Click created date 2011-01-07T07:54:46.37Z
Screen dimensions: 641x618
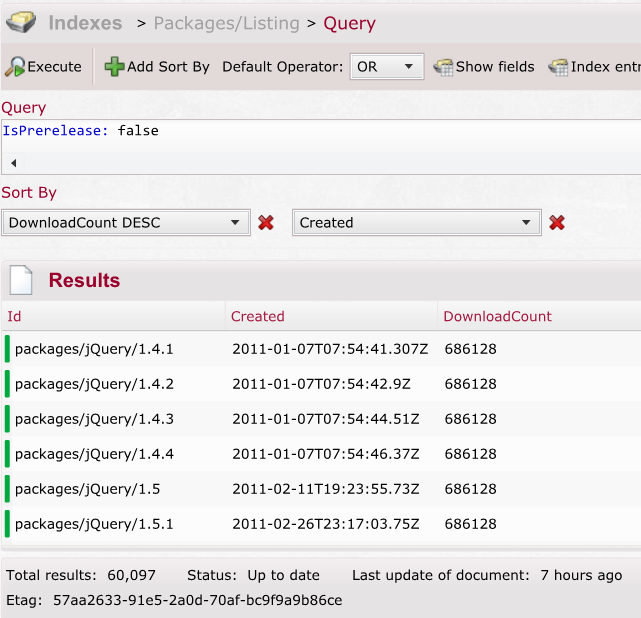coord(325,454)
